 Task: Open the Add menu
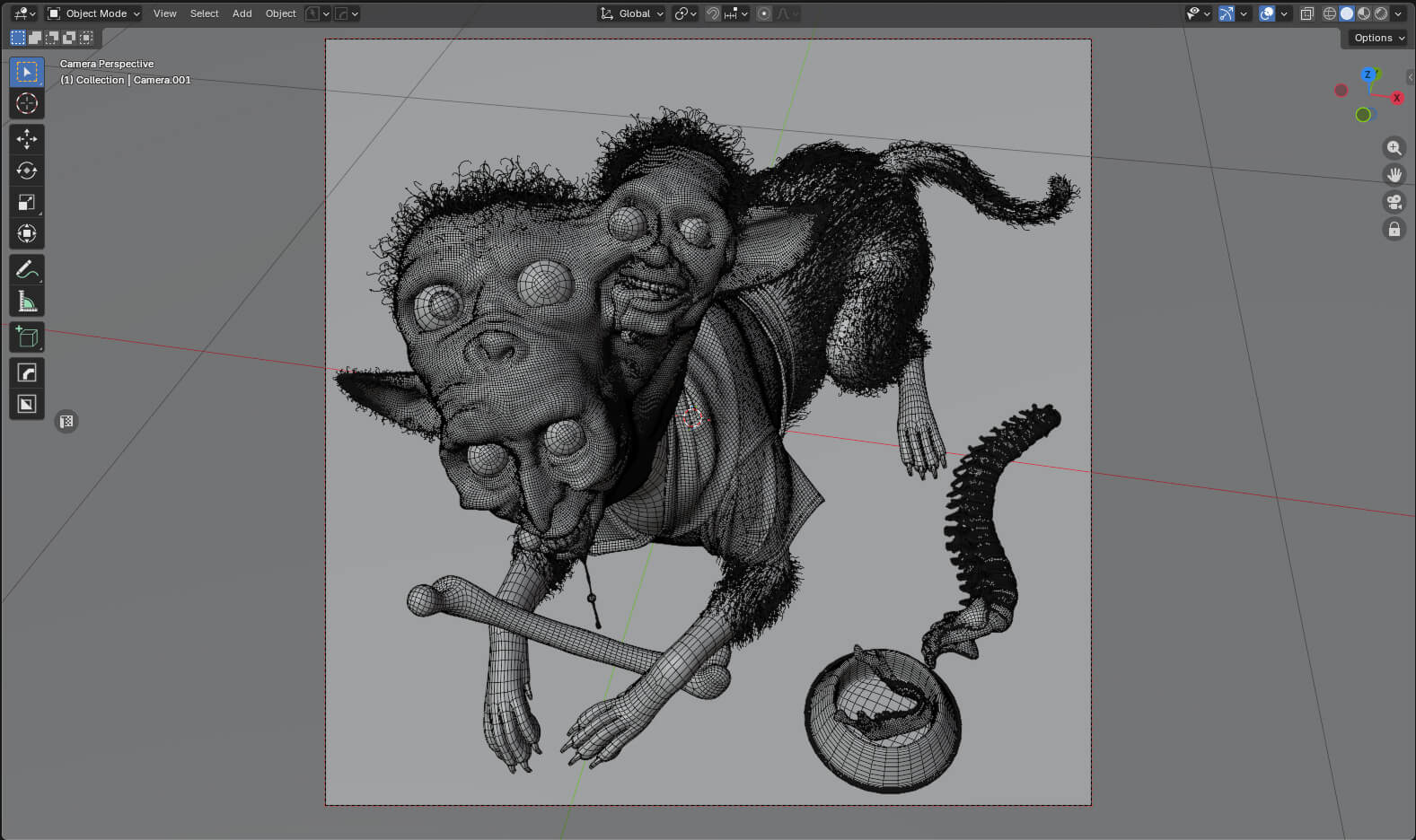[242, 13]
